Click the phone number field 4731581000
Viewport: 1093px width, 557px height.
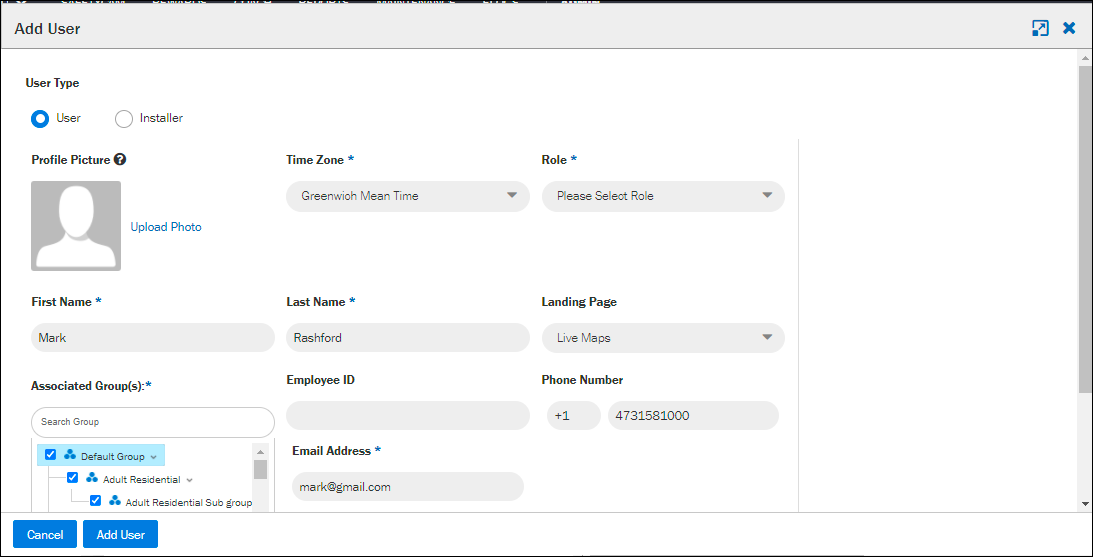pyautogui.click(x=694, y=415)
